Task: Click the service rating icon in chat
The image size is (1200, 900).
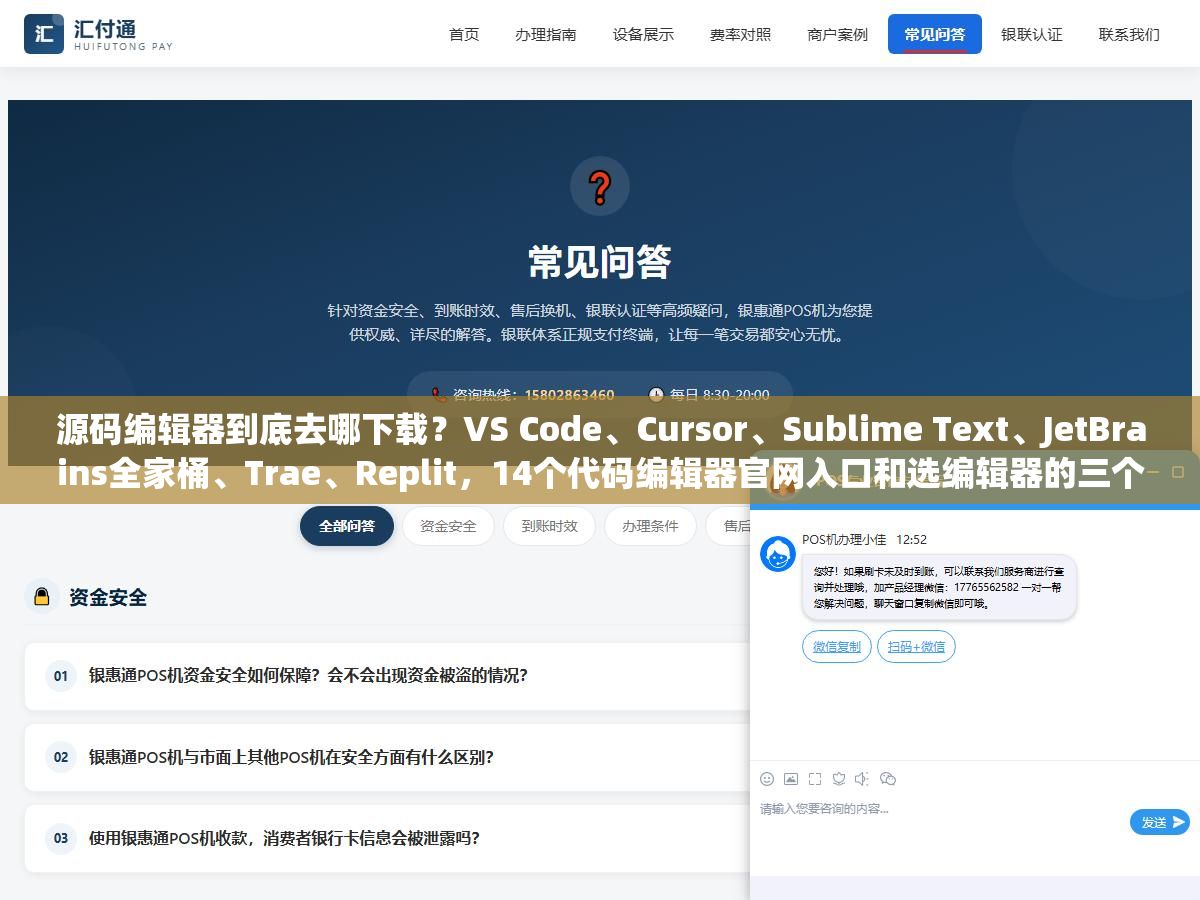Action: [839, 779]
